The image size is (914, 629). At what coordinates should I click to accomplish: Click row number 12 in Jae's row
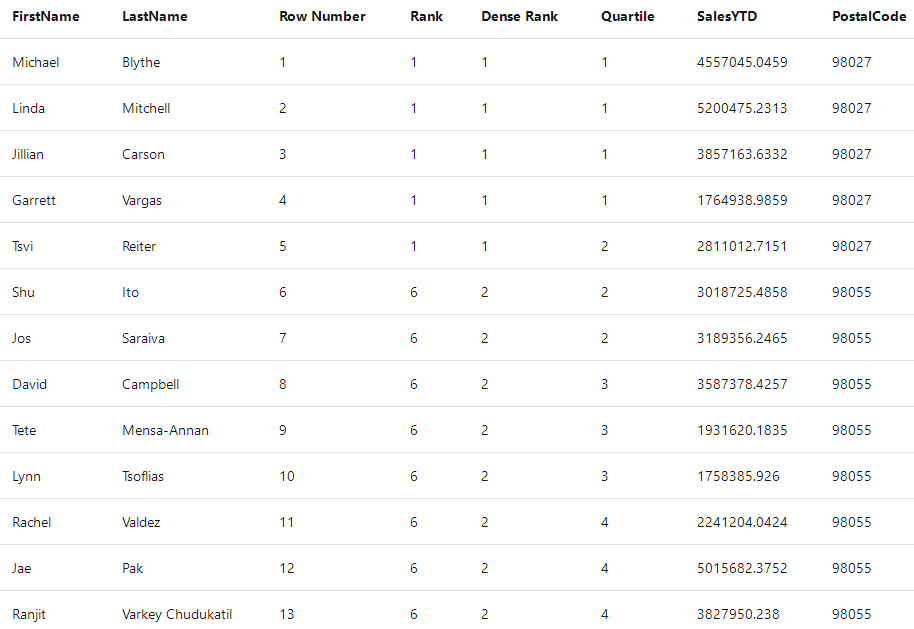(x=287, y=569)
